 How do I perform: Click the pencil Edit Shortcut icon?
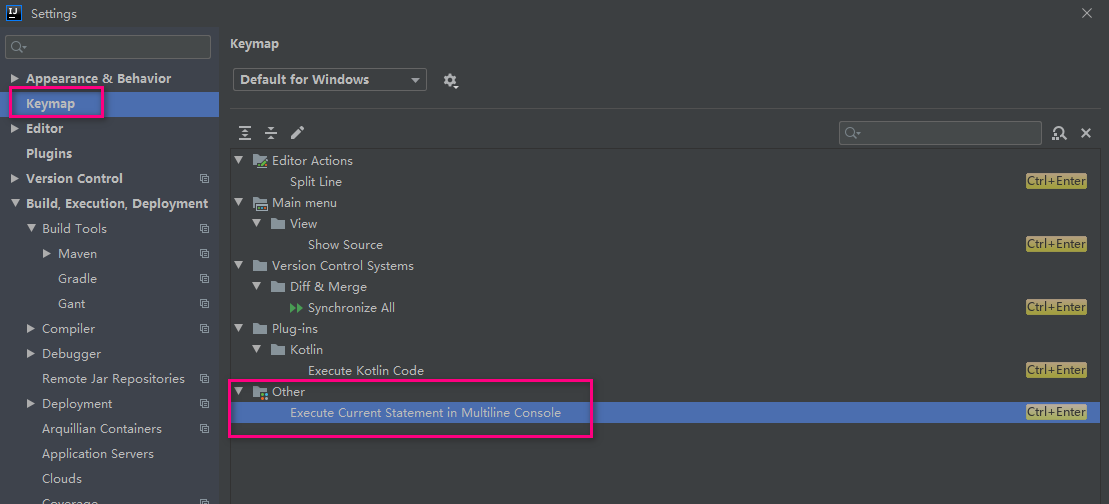tap(297, 132)
